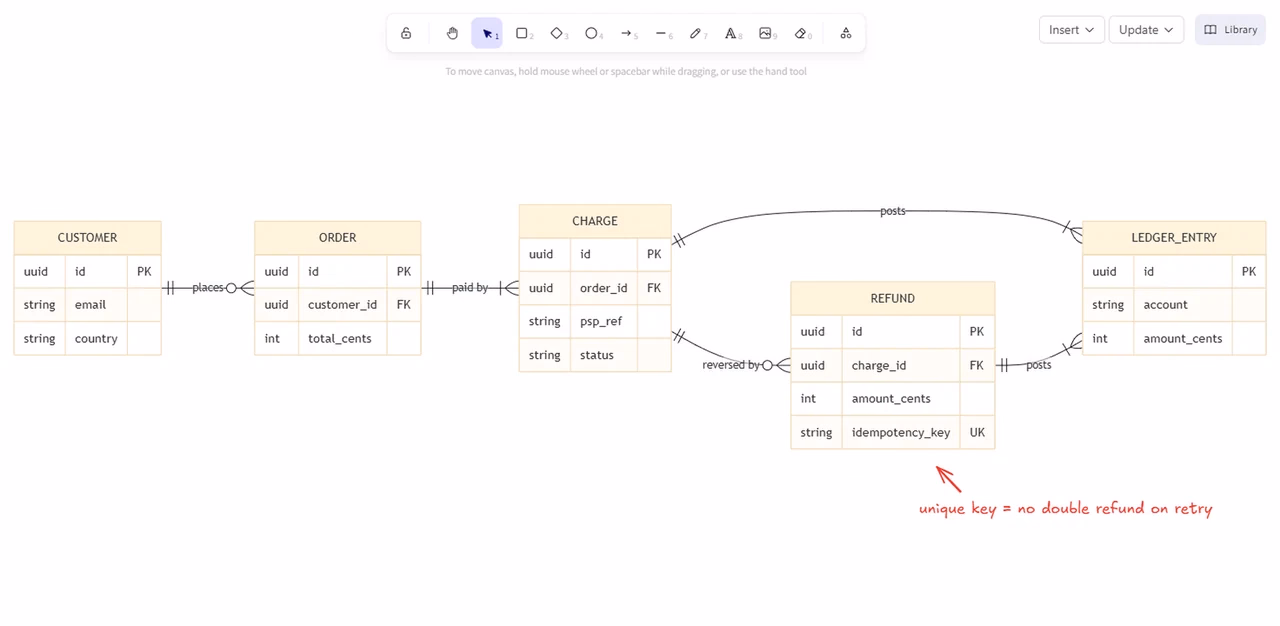Click the 'amount_cents' field in REFUND
The width and height of the screenshot is (1280, 626).
pos(891,399)
